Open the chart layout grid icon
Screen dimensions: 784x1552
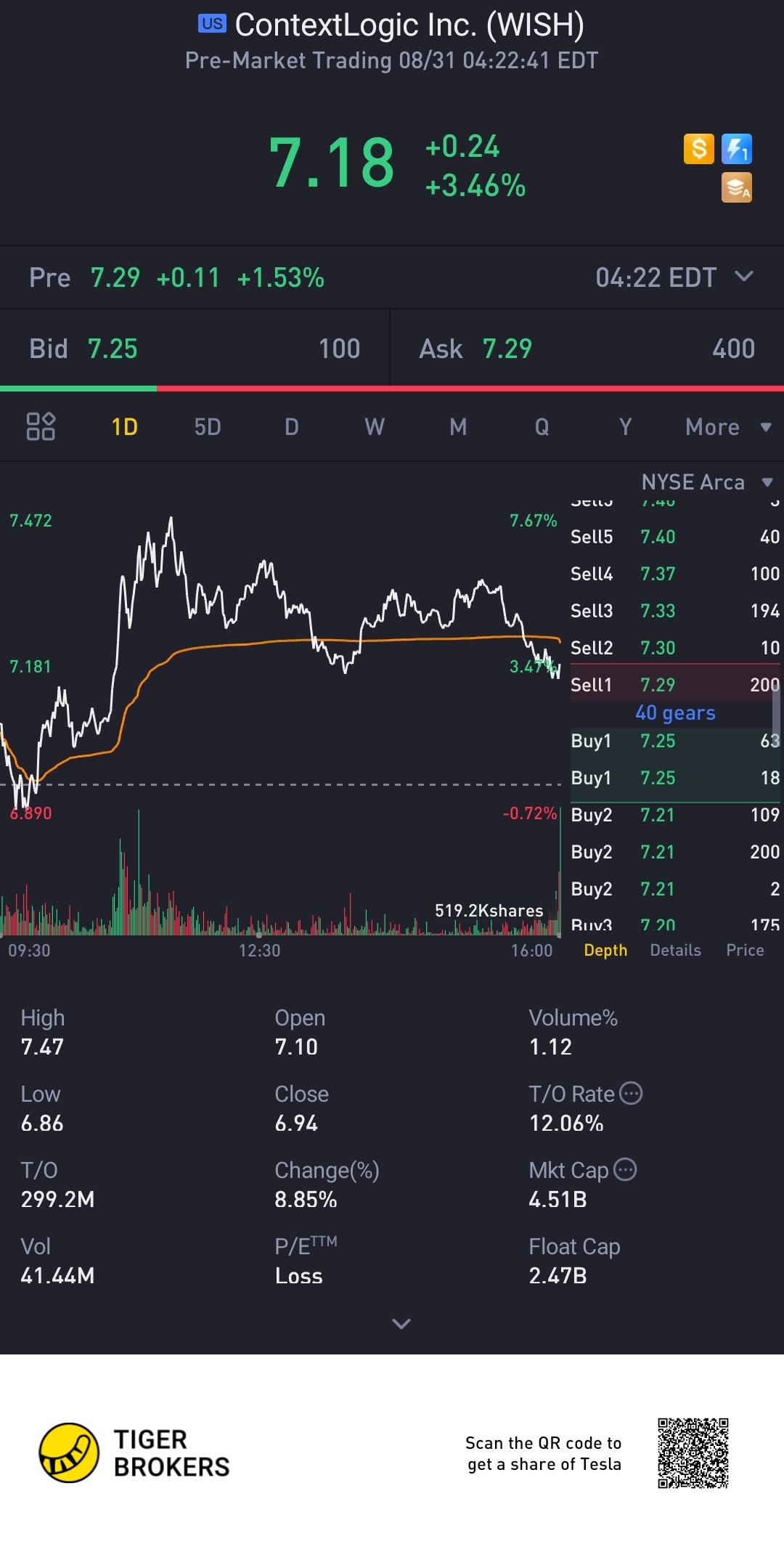(x=41, y=426)
